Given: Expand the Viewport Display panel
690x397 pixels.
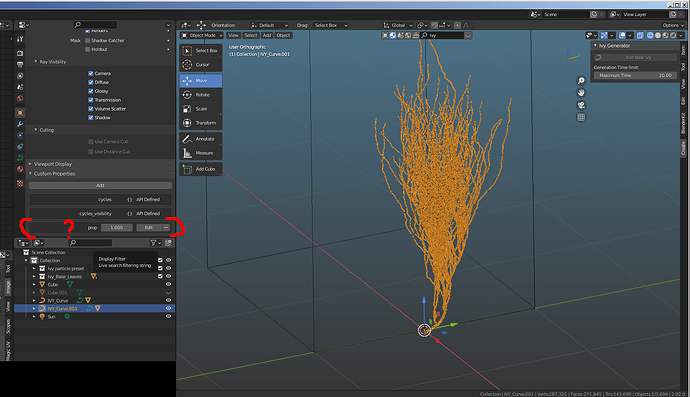Looking at the screenshot, I should point(30,164).
